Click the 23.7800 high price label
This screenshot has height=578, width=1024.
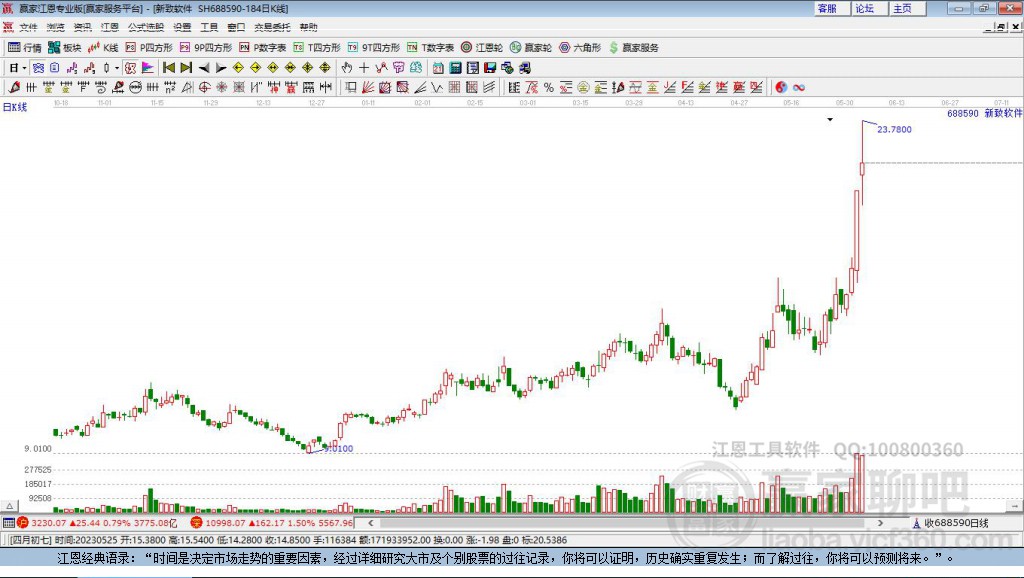coord(894,129)
